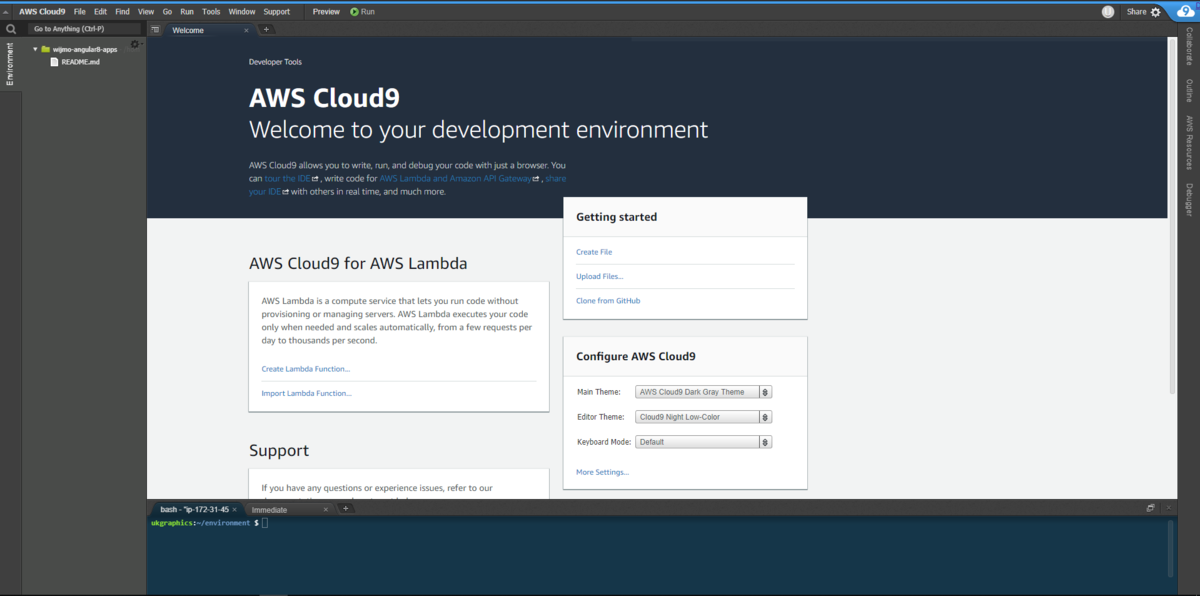The width and height of the screenshot is (1200, 596).
Task: Select README.md in the file tree
Action: tap(80, 62)
